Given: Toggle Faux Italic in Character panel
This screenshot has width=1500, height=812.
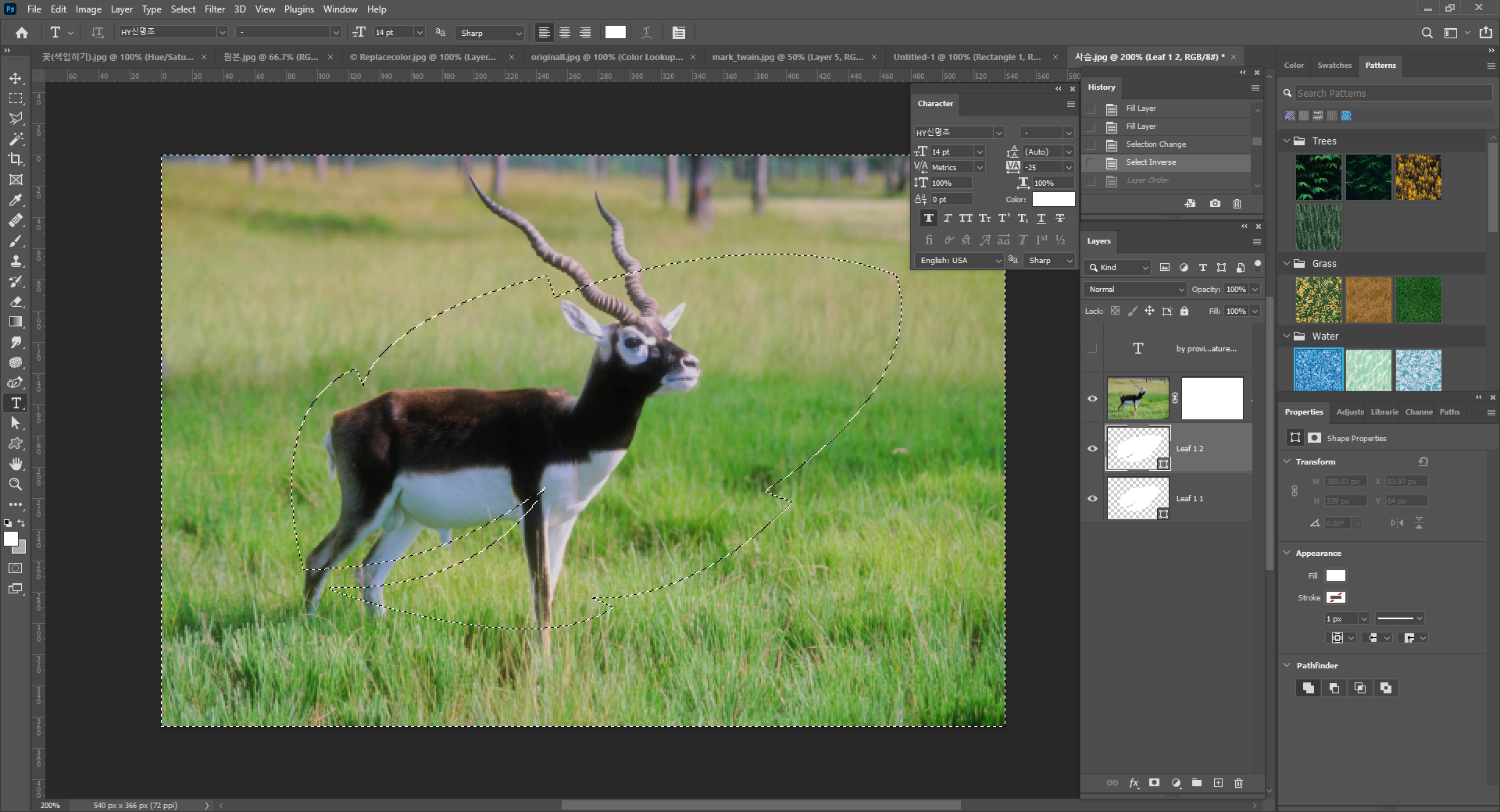Looking at the screenshot, I should tap(947, 219).
